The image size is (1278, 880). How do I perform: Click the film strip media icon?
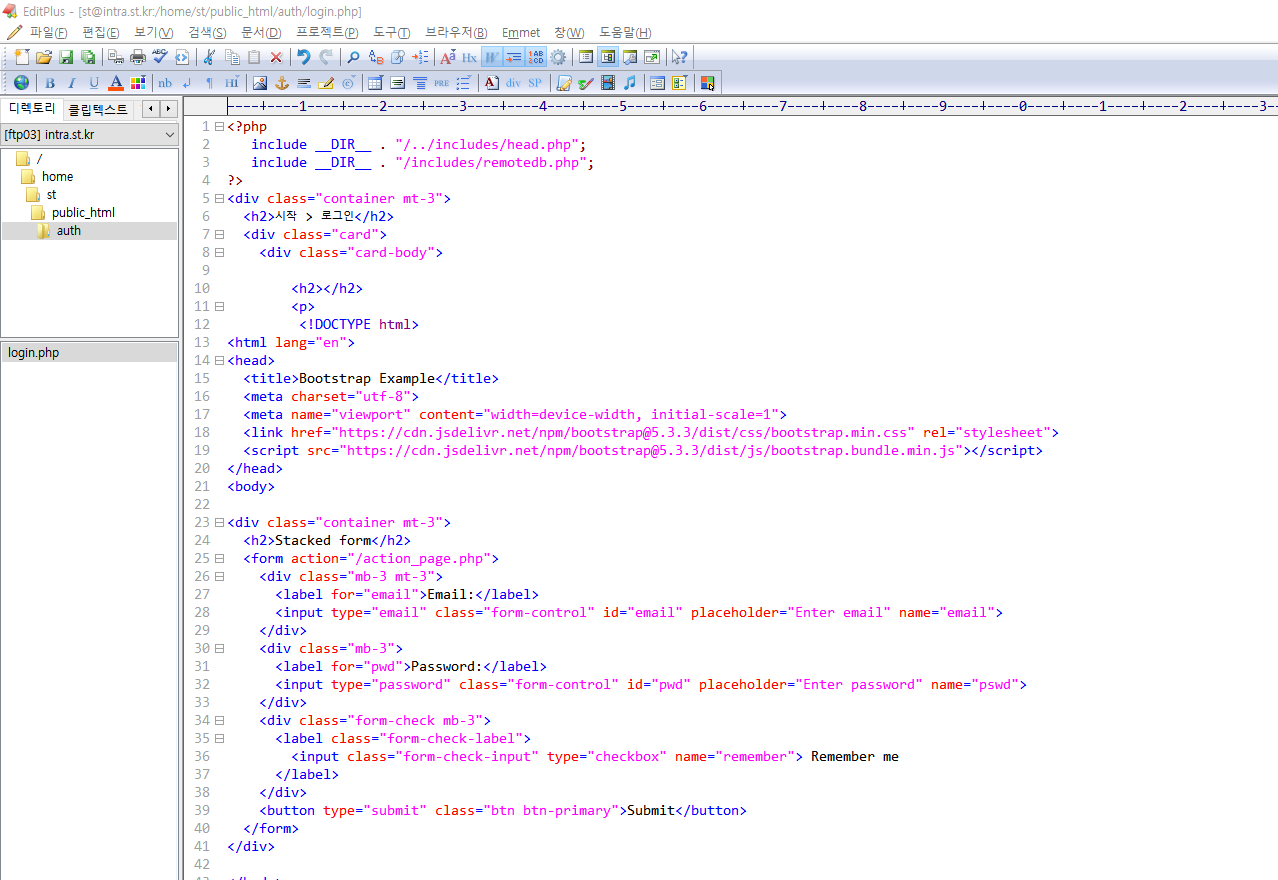(607, 82)
